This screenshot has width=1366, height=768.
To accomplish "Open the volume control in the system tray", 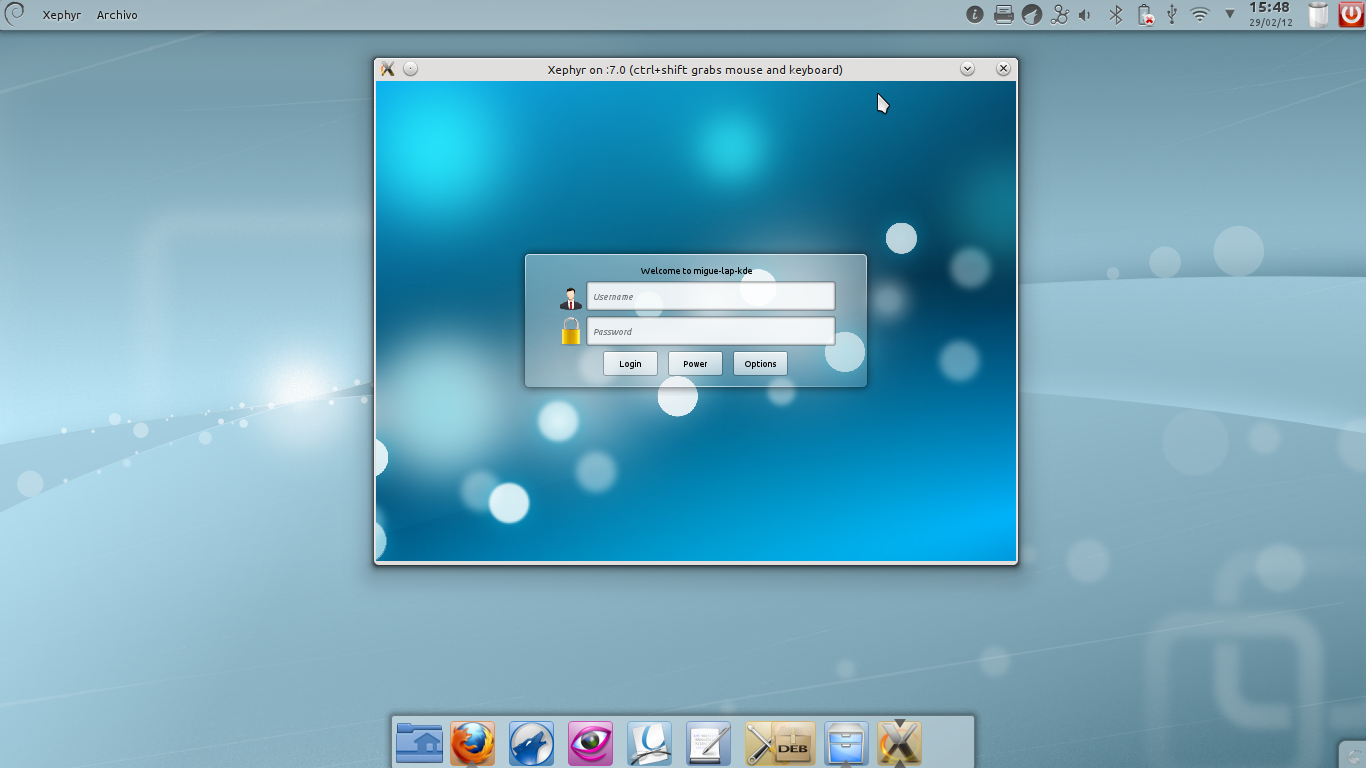I will (x=1083, y=14).
